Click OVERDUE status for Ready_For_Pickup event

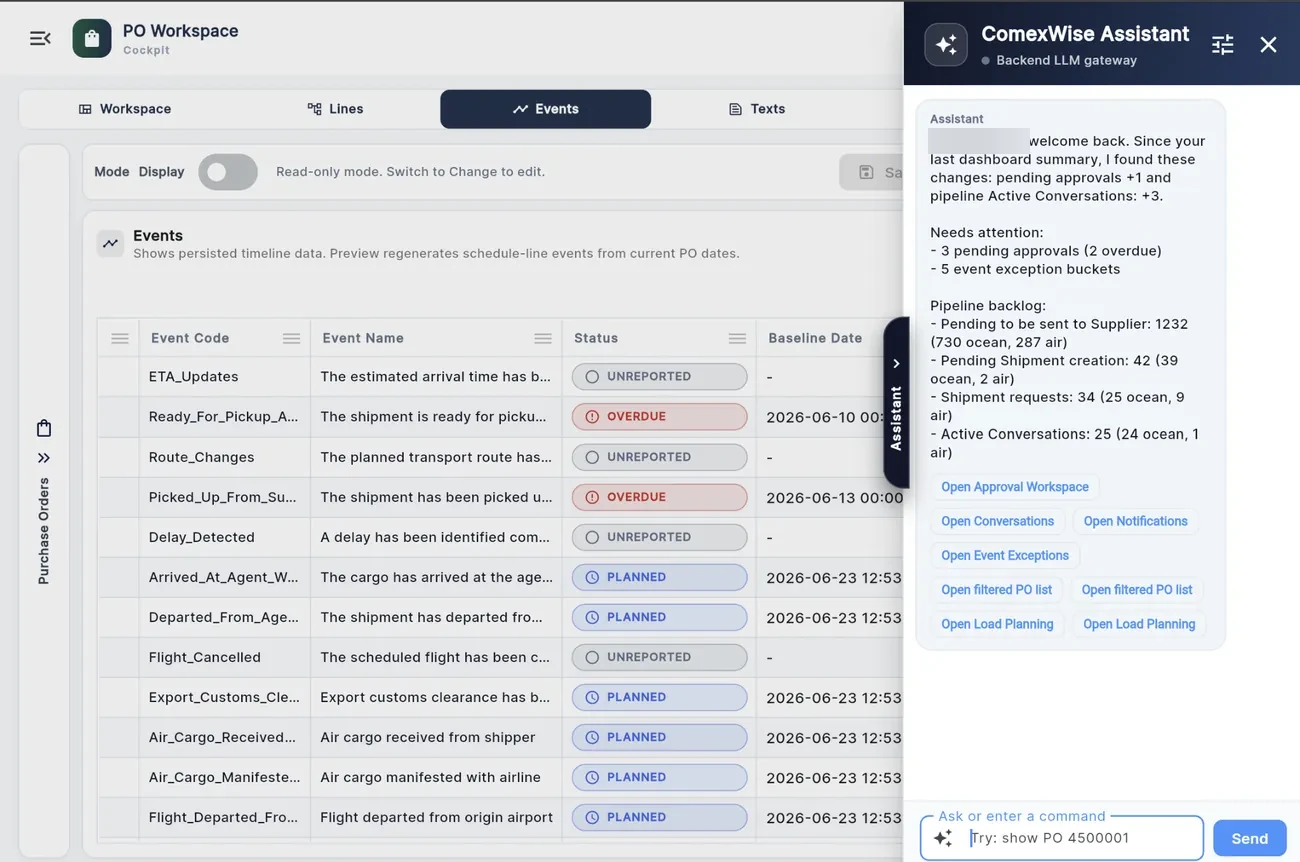pos(659,417)
